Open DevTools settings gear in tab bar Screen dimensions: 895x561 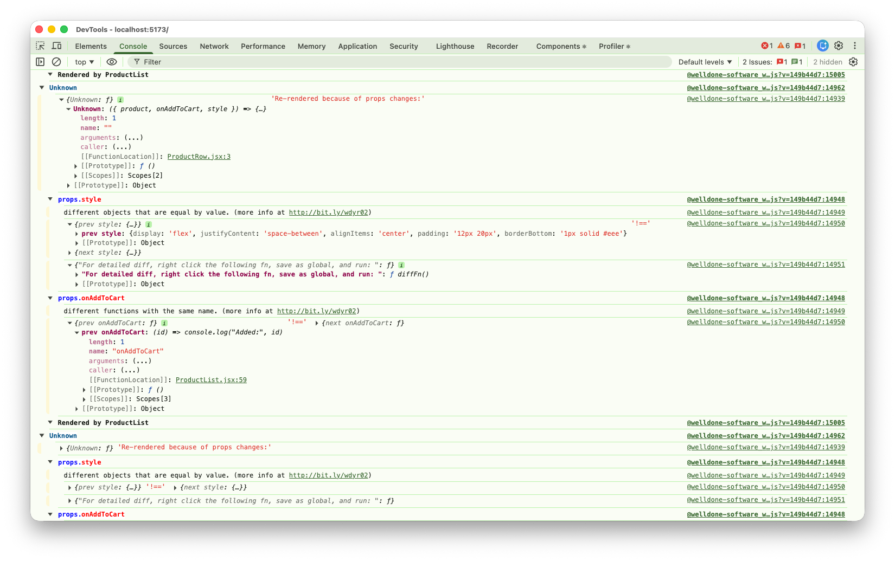click(x=838, y=46)
